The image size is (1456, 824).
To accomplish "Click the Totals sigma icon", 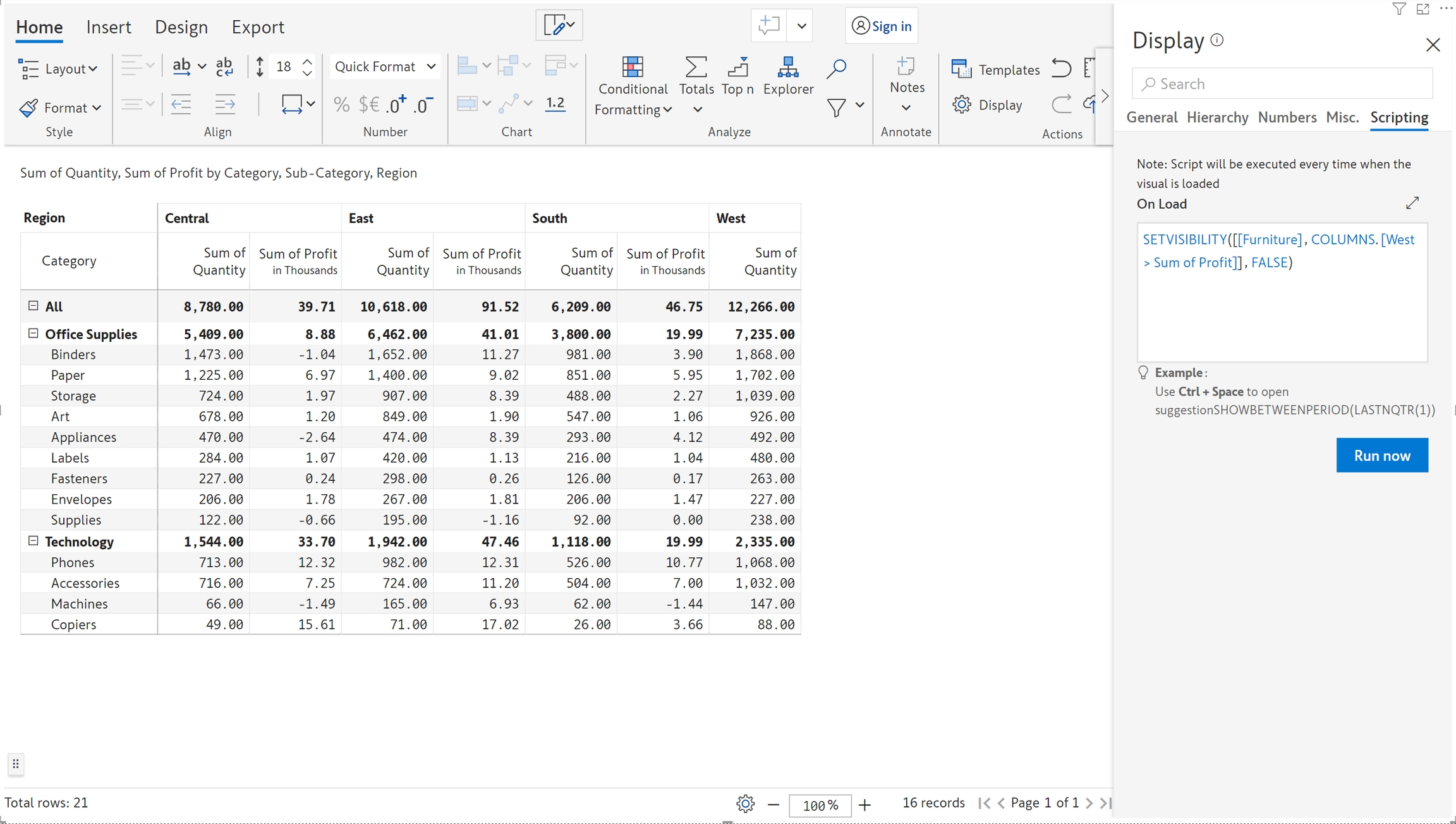I will (696, 67).
